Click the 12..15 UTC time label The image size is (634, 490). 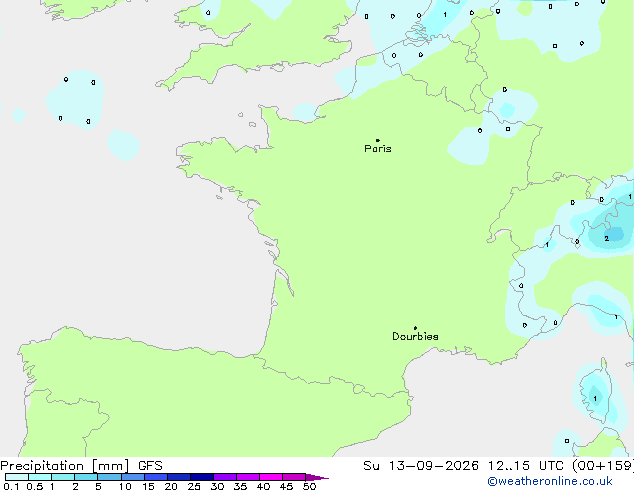point(509,466)
